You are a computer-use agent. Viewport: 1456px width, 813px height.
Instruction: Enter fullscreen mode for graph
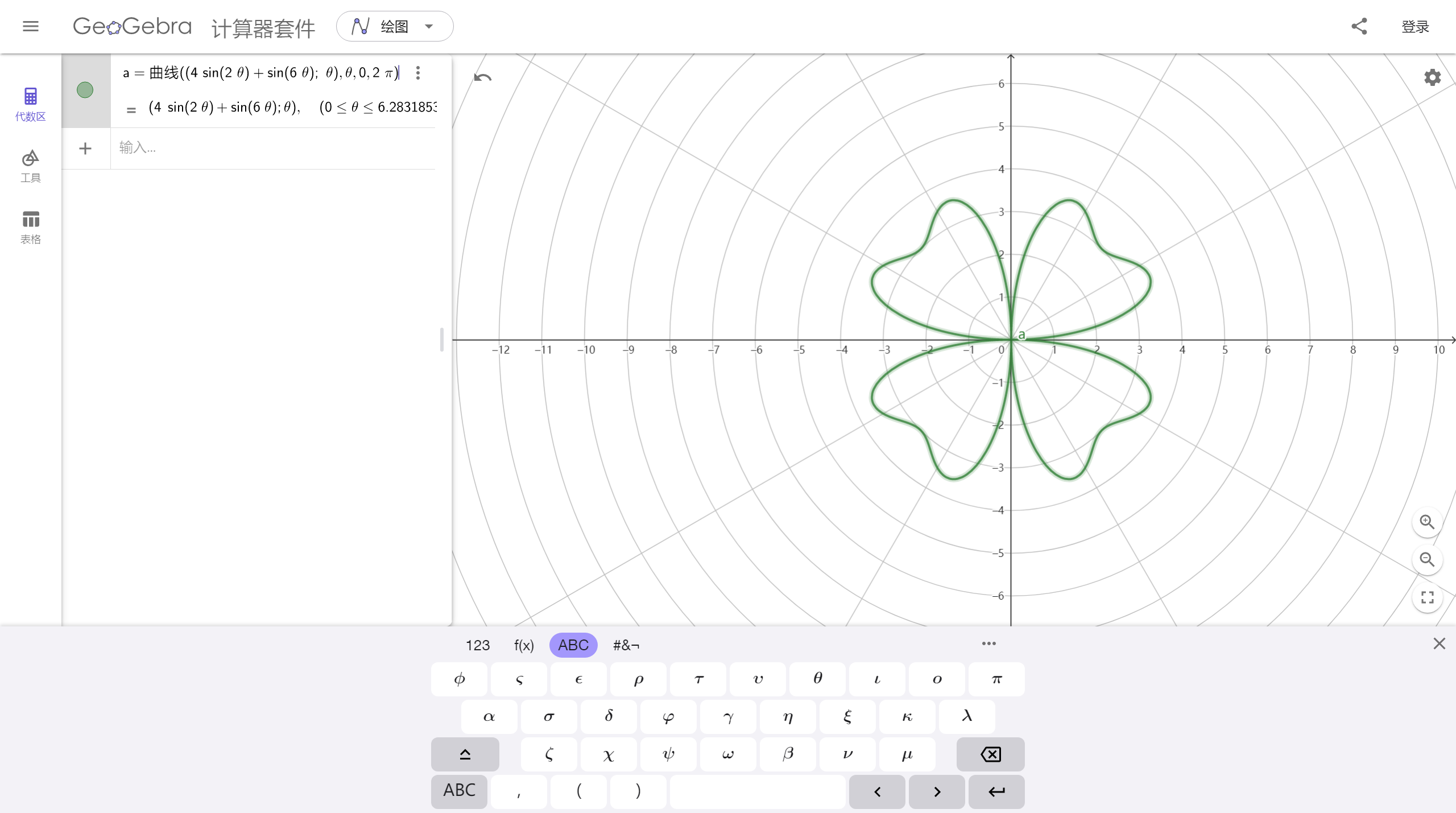point(1427,597)
